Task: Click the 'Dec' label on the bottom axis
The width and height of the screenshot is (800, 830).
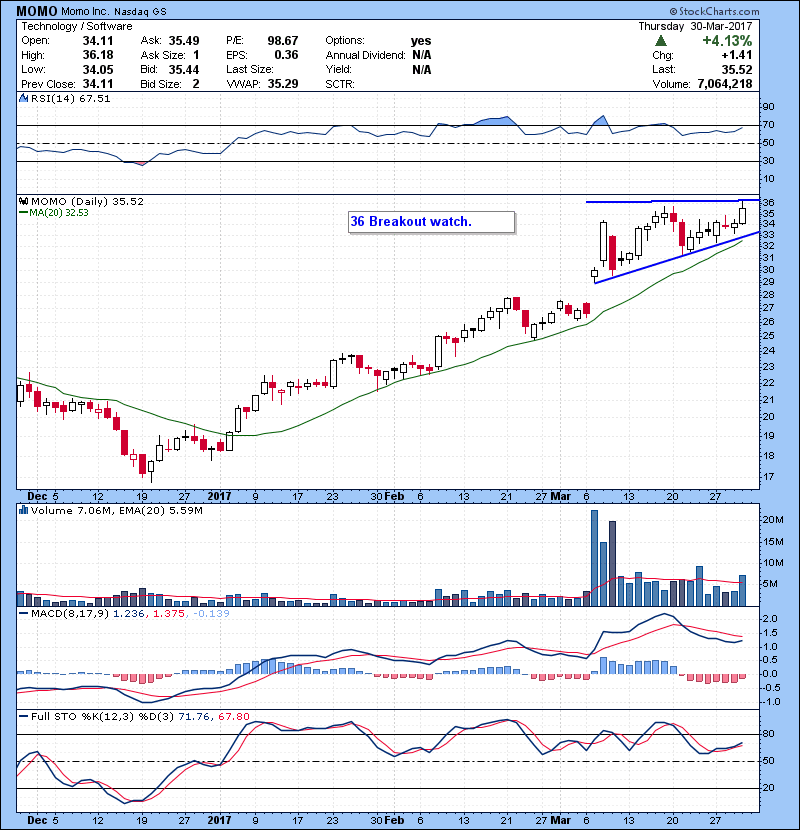Action: [37, 820]
